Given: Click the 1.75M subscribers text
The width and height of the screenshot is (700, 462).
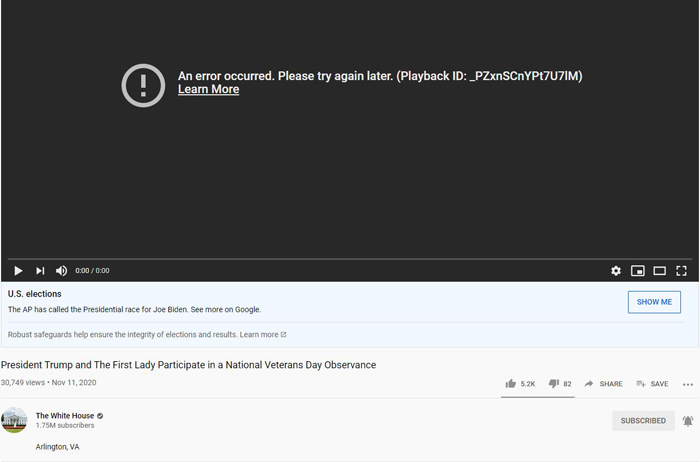Looking at the screenshot, I should 65,425.
